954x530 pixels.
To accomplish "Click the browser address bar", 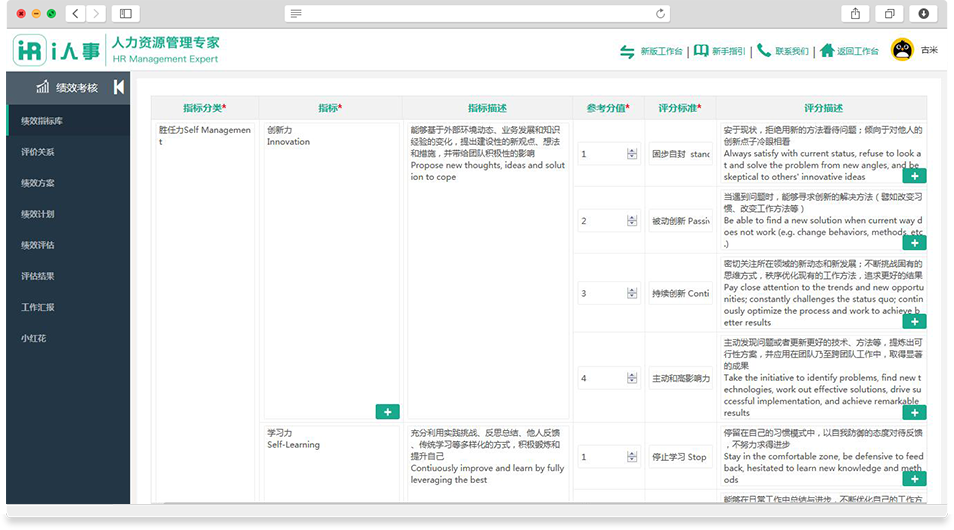I will [478, 13].
